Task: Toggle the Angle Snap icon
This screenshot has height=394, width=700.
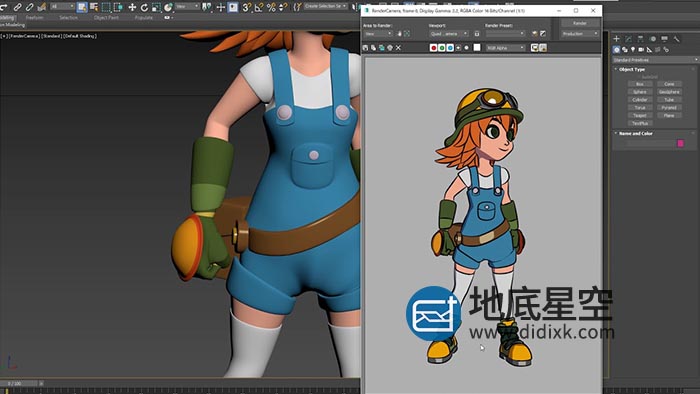Action: 259,7
